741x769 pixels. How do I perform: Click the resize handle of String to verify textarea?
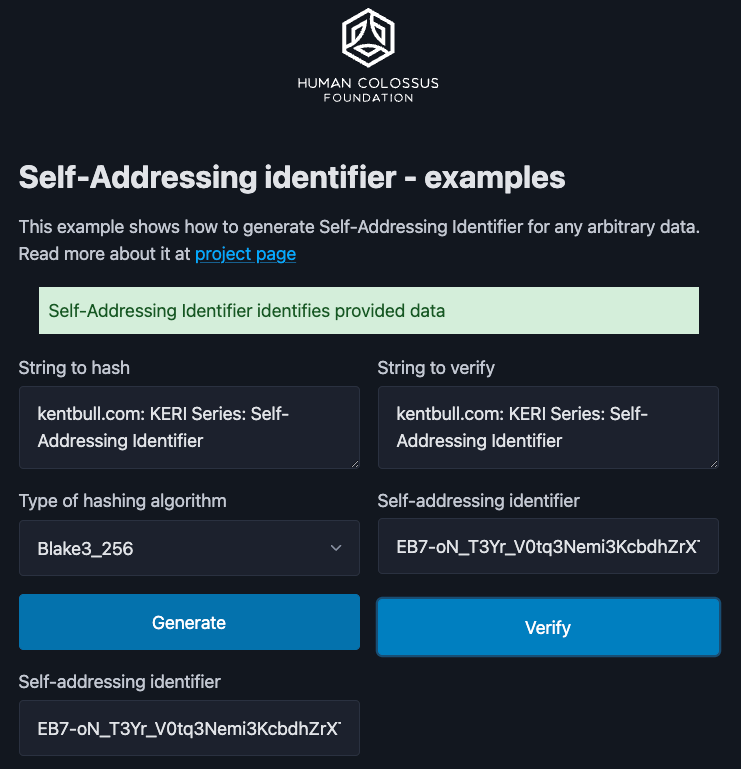(712, 462)
